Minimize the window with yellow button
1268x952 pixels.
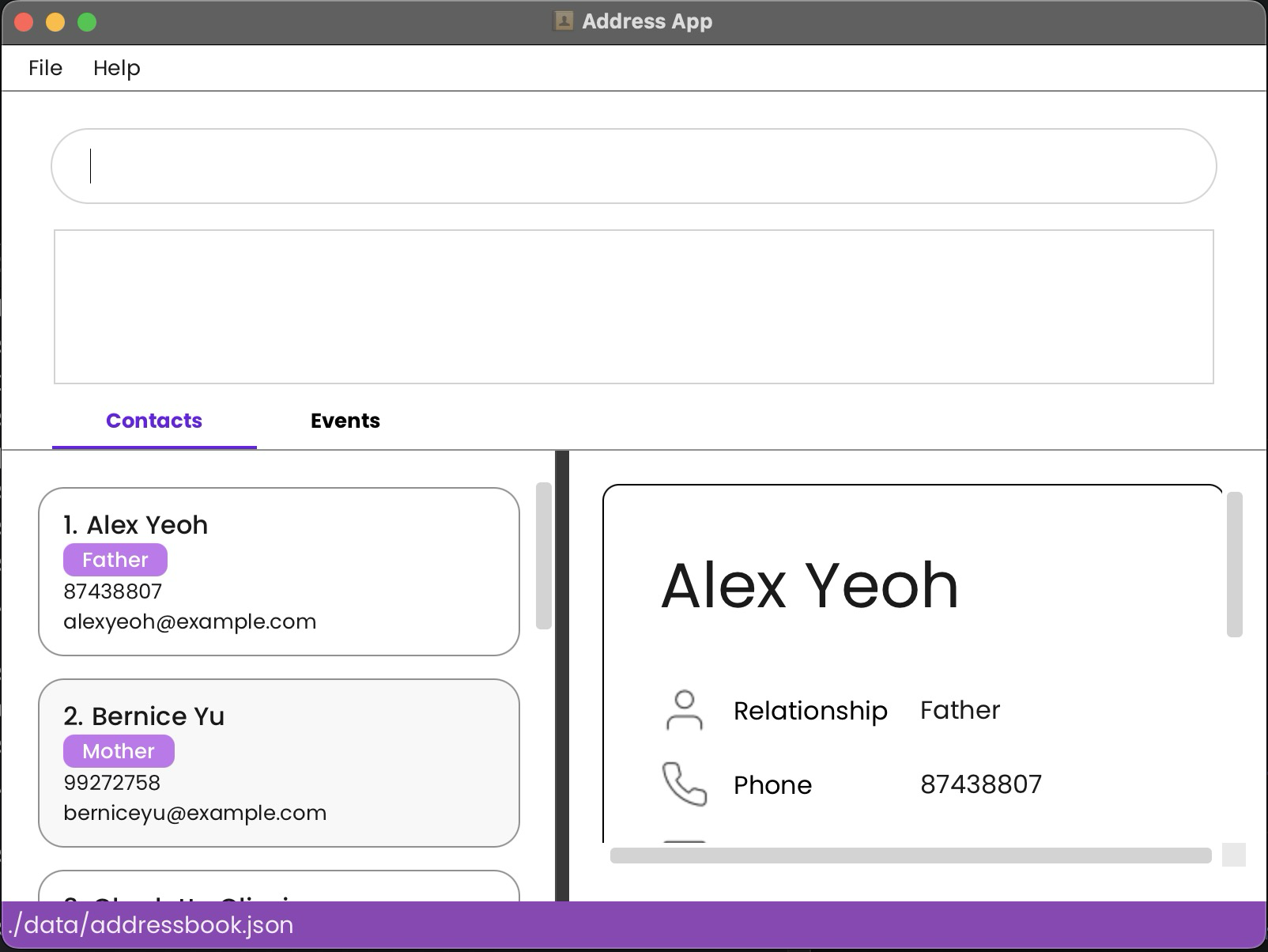click(x=55, y=22)
